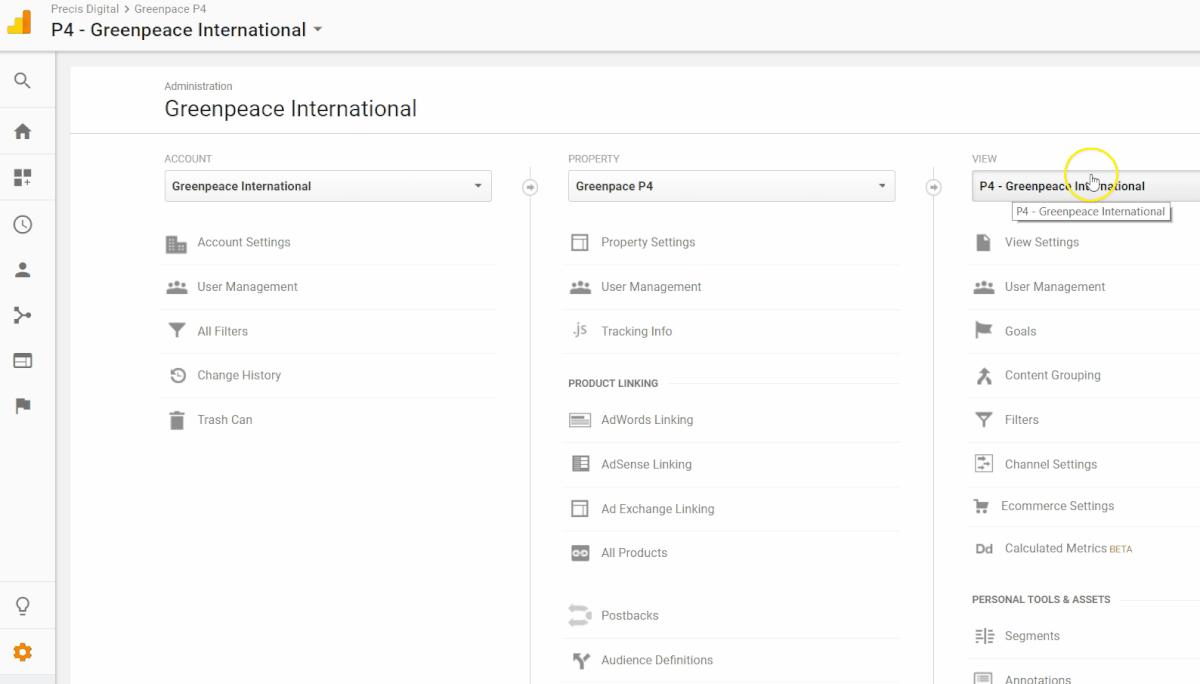Click the Greenpace P4 breadcrumb text
This screenshot has height=684, width=1200.
[x=170, y=9]
